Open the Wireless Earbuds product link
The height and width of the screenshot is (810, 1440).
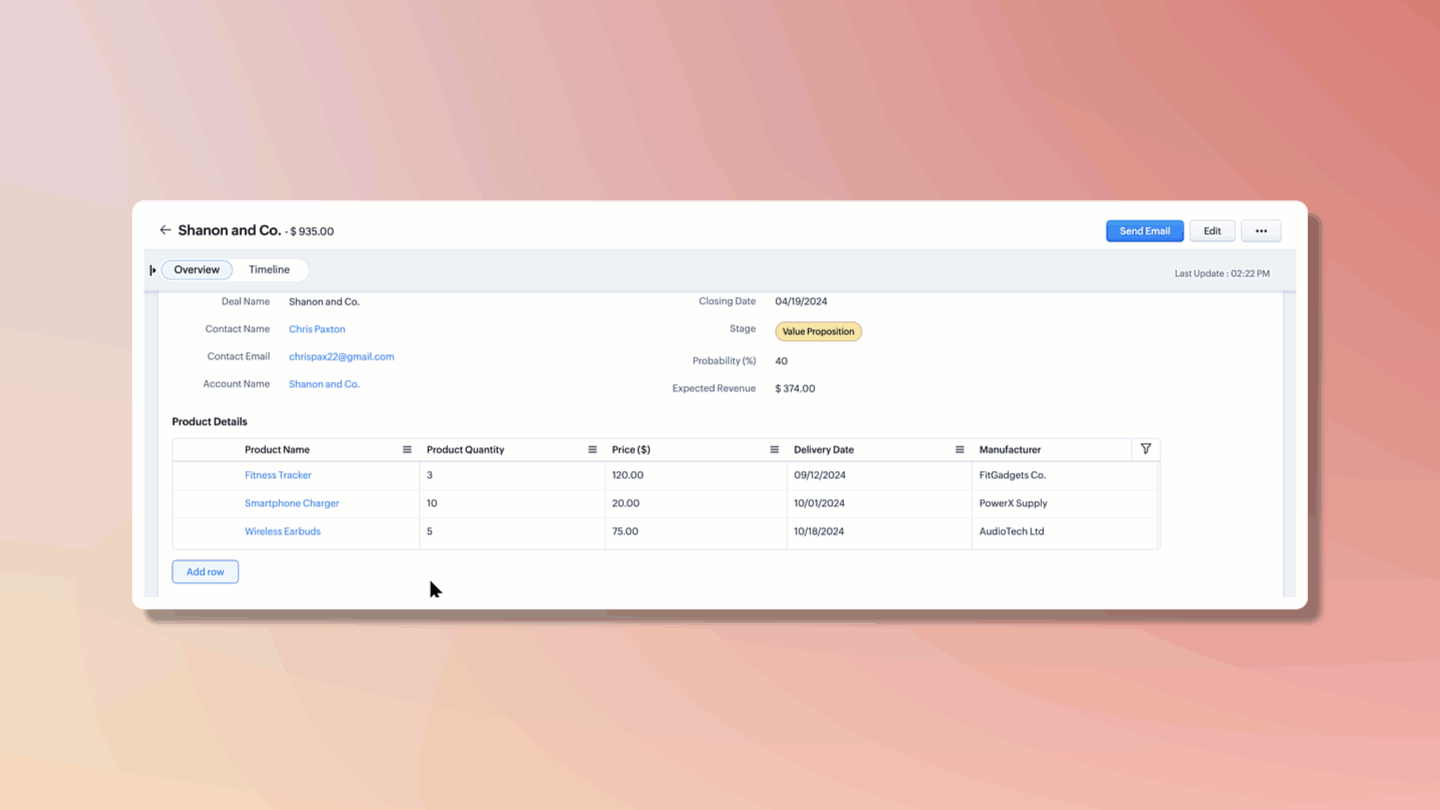(x=283, y=532)
